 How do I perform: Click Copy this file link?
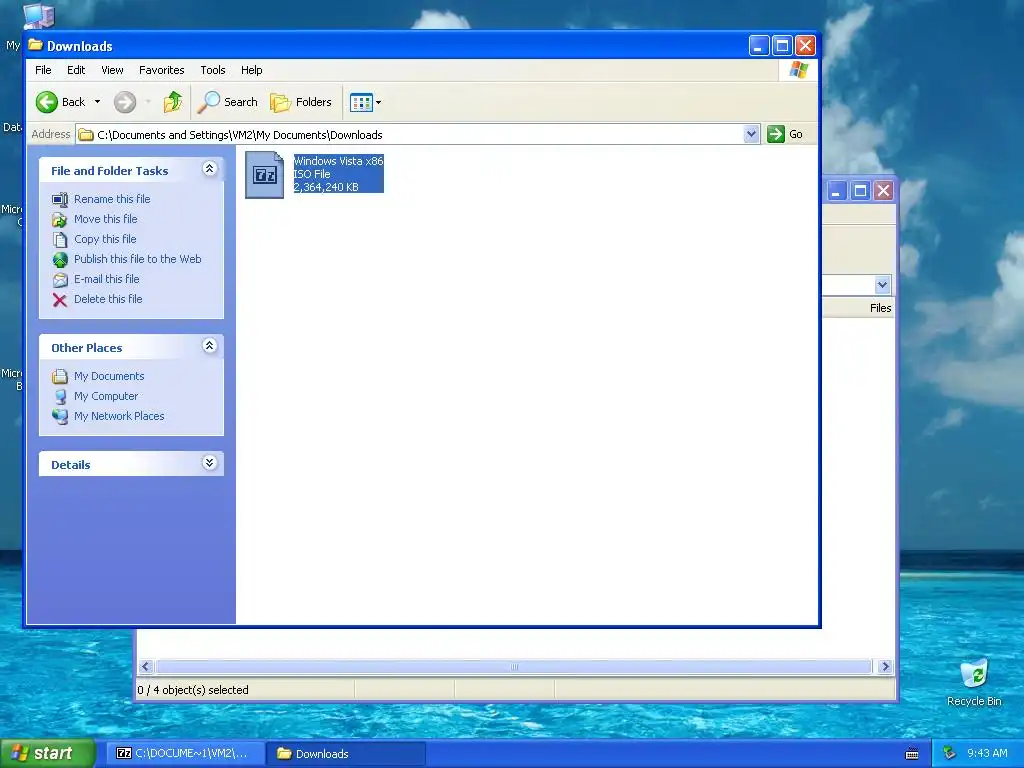(104, 239)
